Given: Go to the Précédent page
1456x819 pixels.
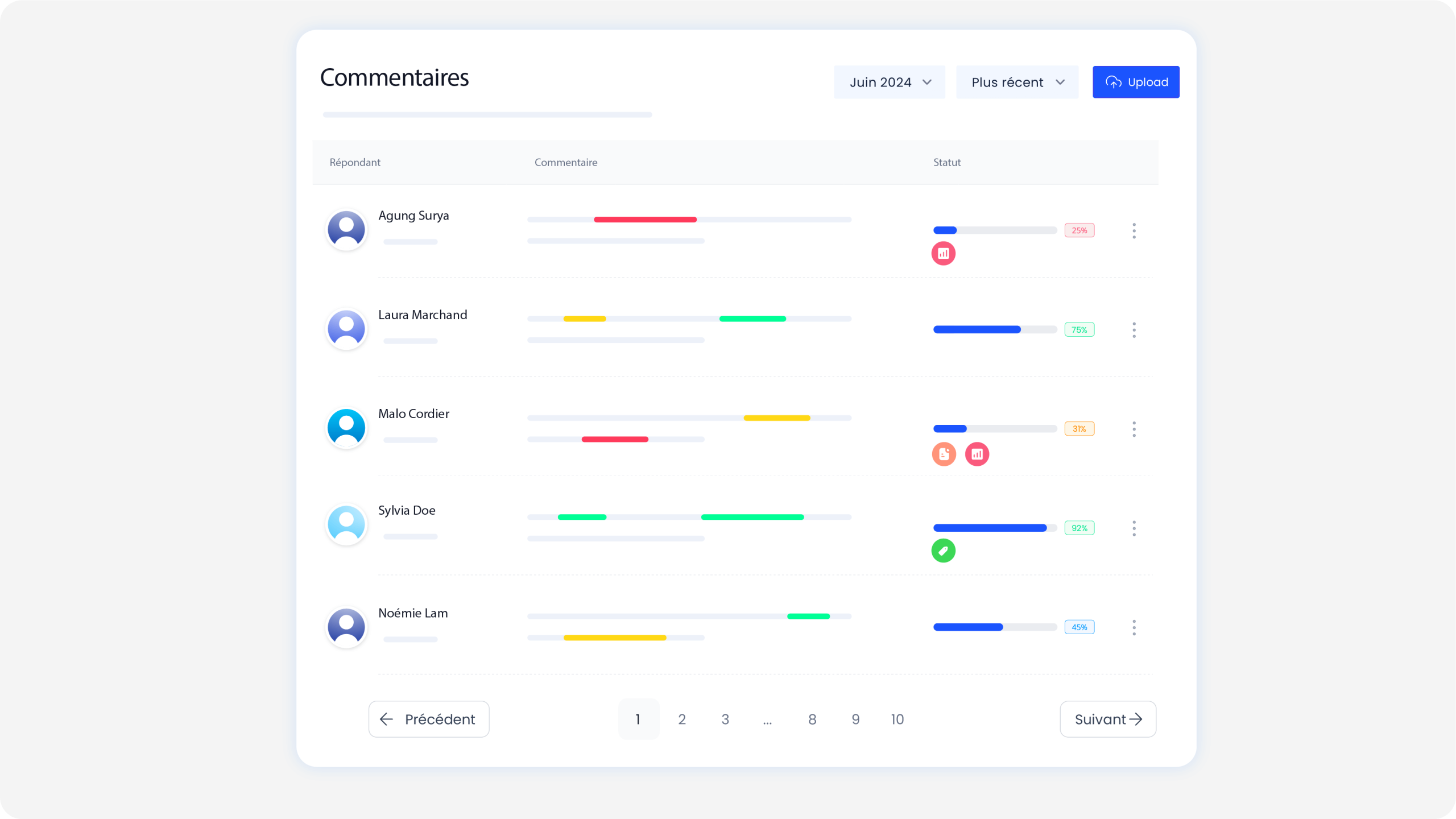Looking at the screenshot, I should tap(429, 719).
